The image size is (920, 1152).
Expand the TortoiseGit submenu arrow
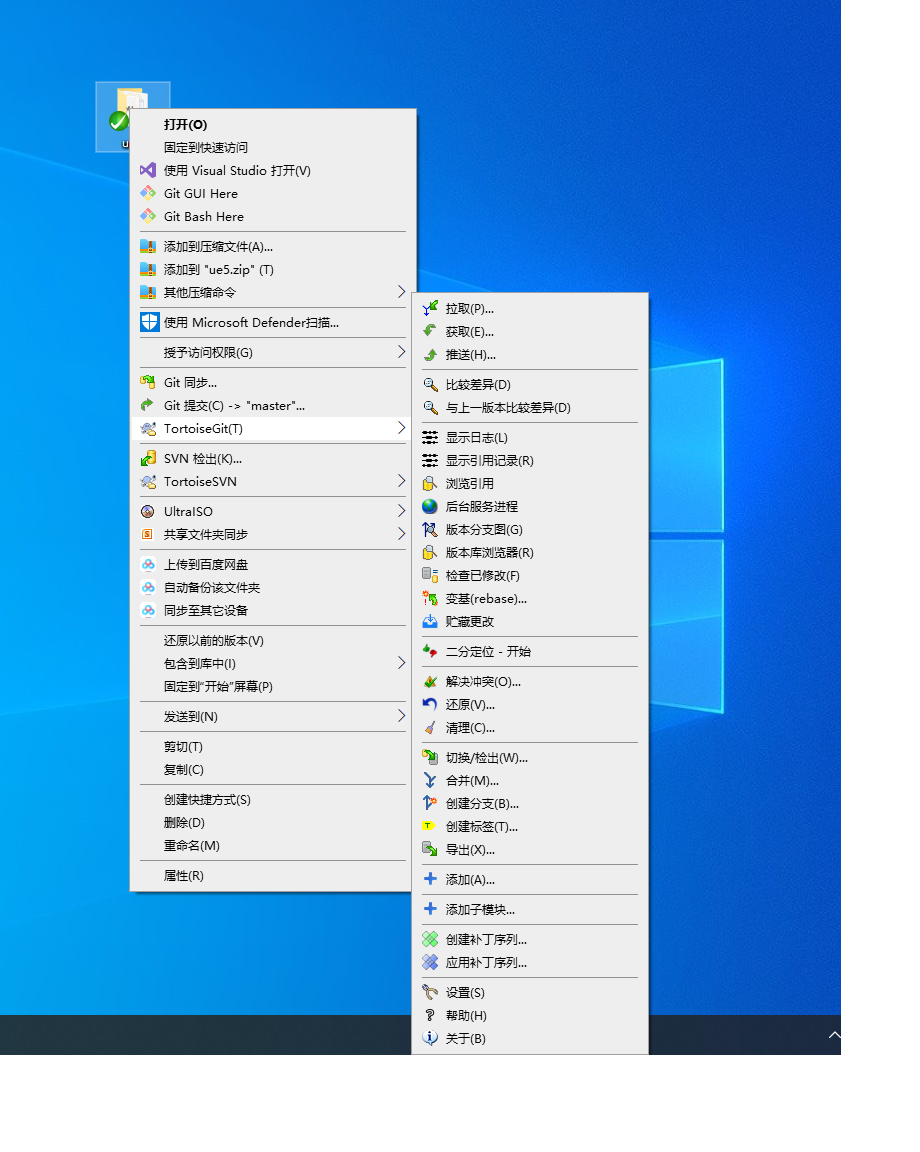pos(401,428)
